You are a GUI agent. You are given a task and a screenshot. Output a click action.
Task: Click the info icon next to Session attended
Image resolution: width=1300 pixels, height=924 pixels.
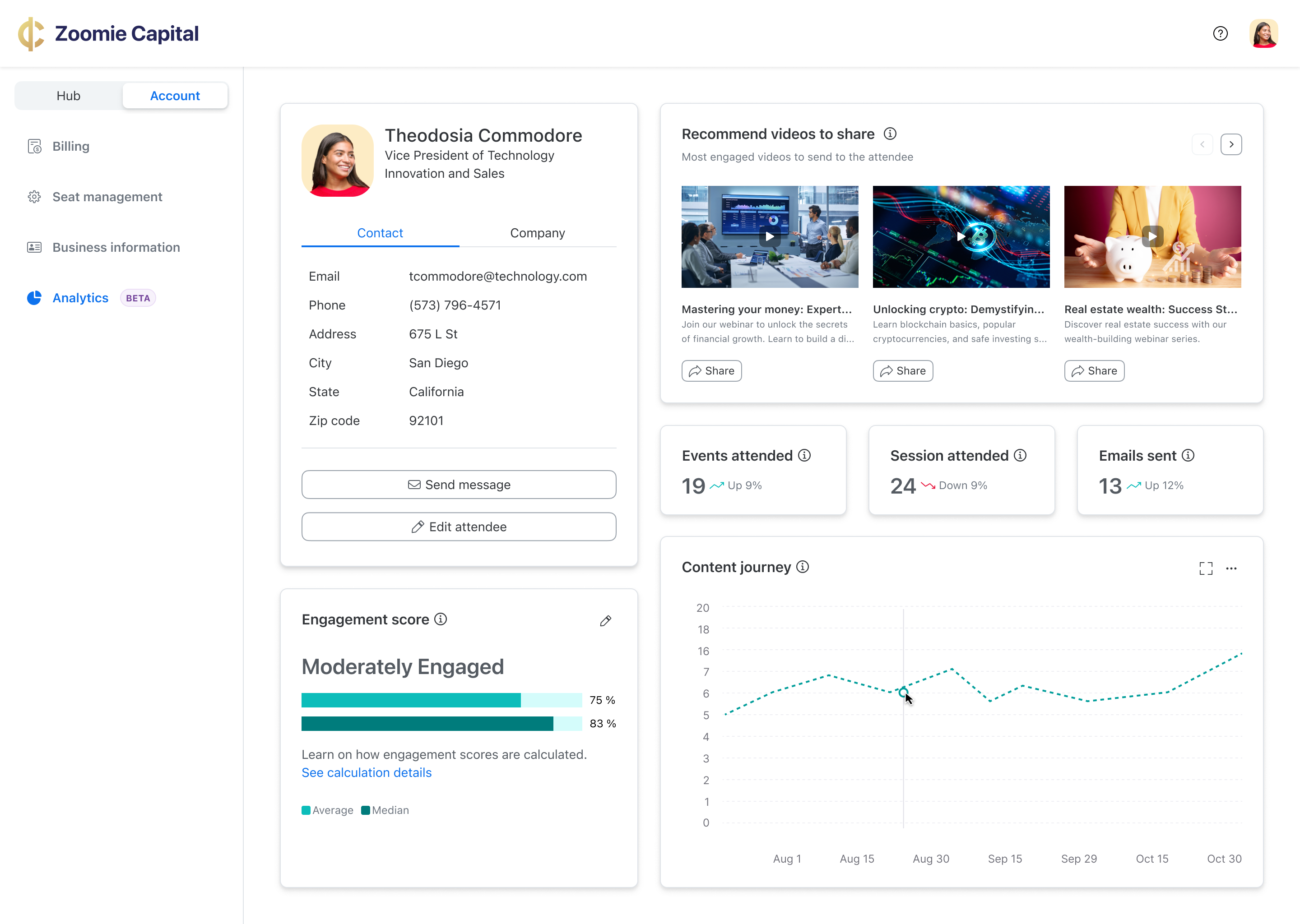(x=1021, y=455)
